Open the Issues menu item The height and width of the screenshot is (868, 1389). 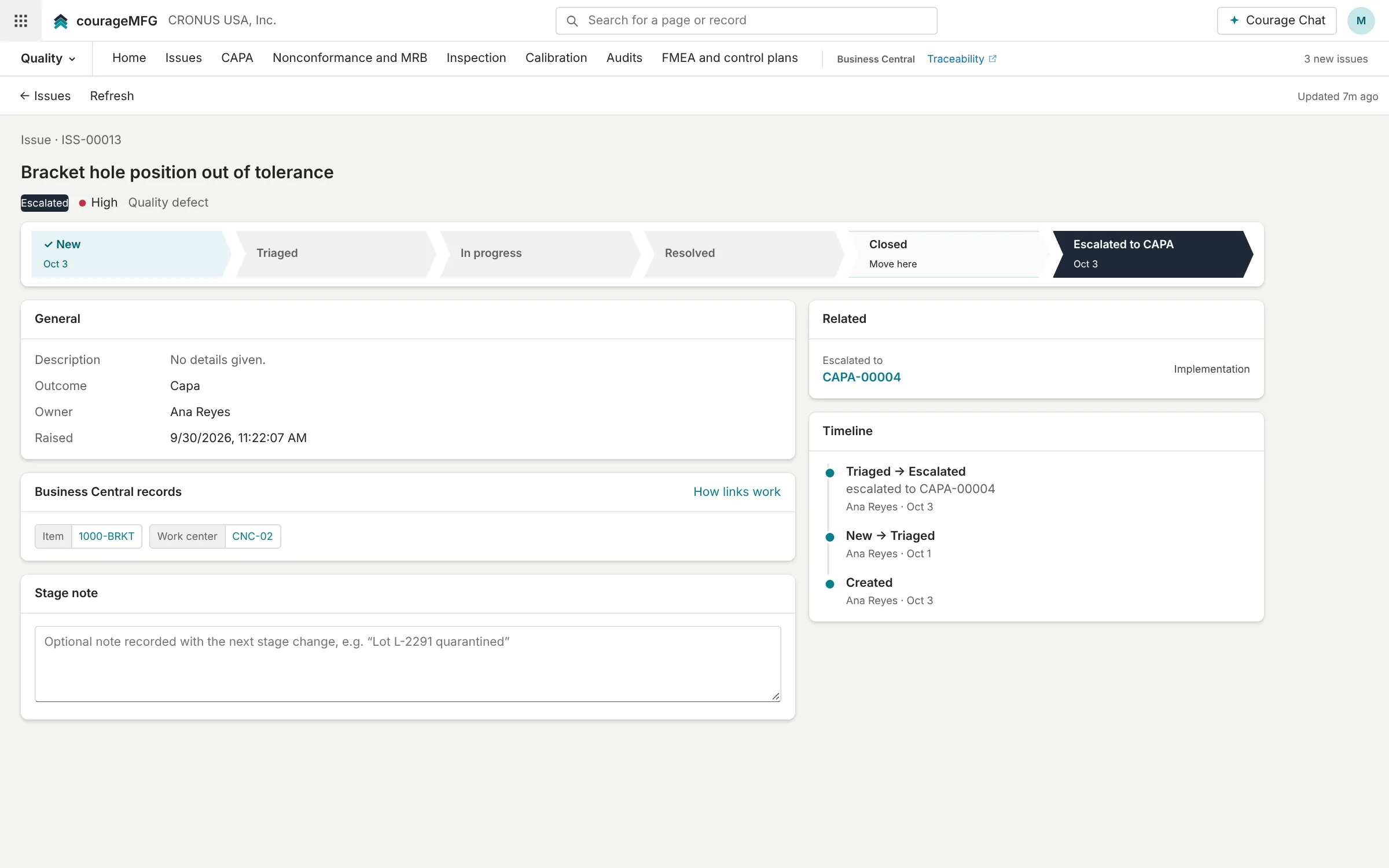pos(183,58)
